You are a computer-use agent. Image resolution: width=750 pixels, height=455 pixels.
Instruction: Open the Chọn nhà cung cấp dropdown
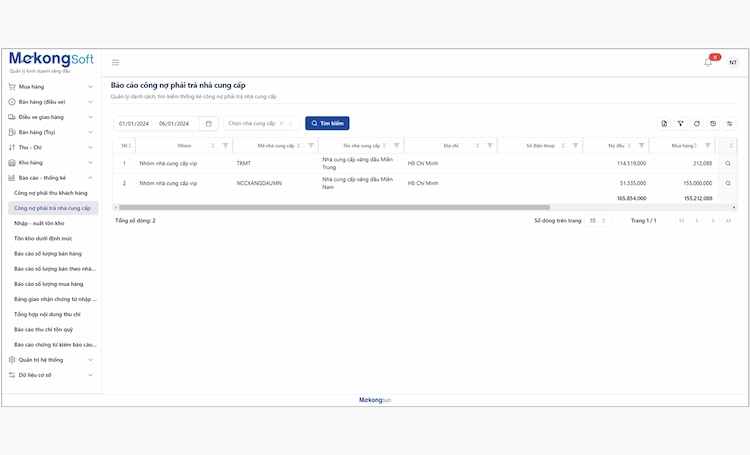pos(258,124)
